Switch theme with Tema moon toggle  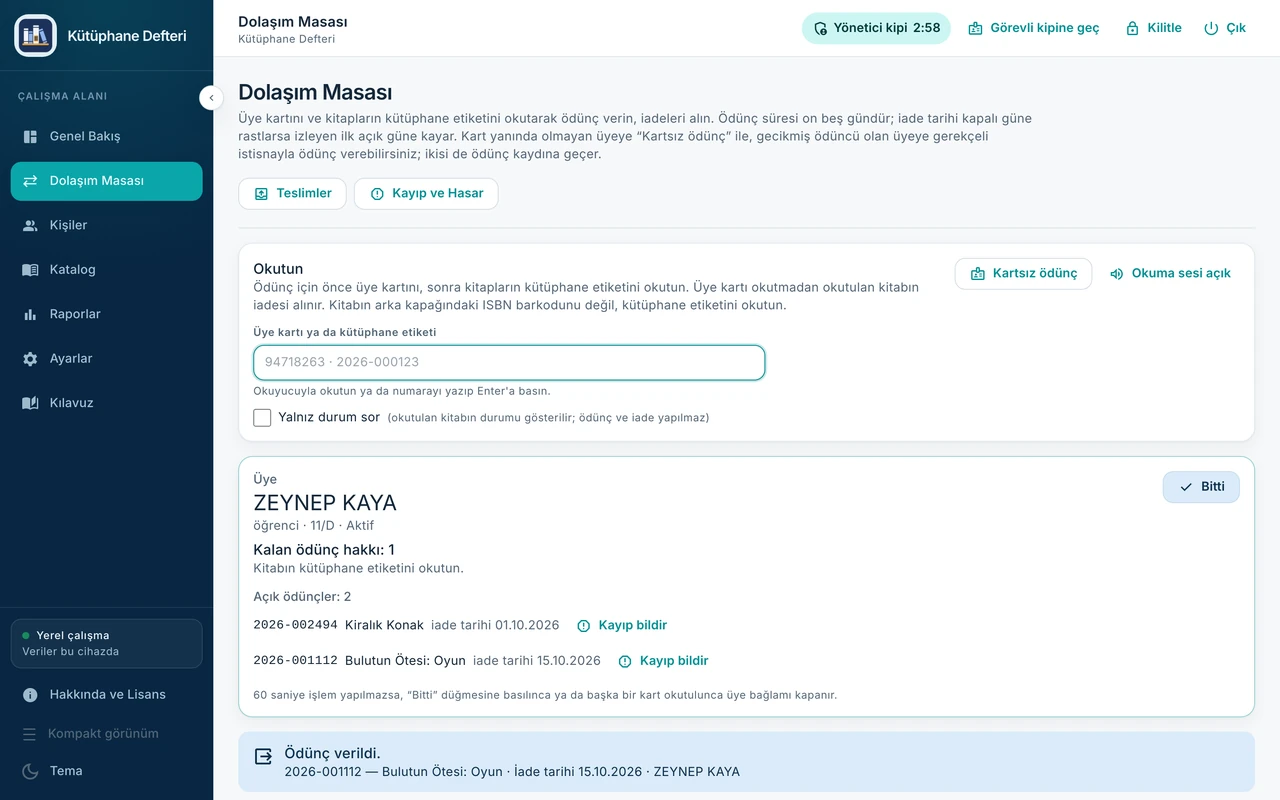[52, 771]
